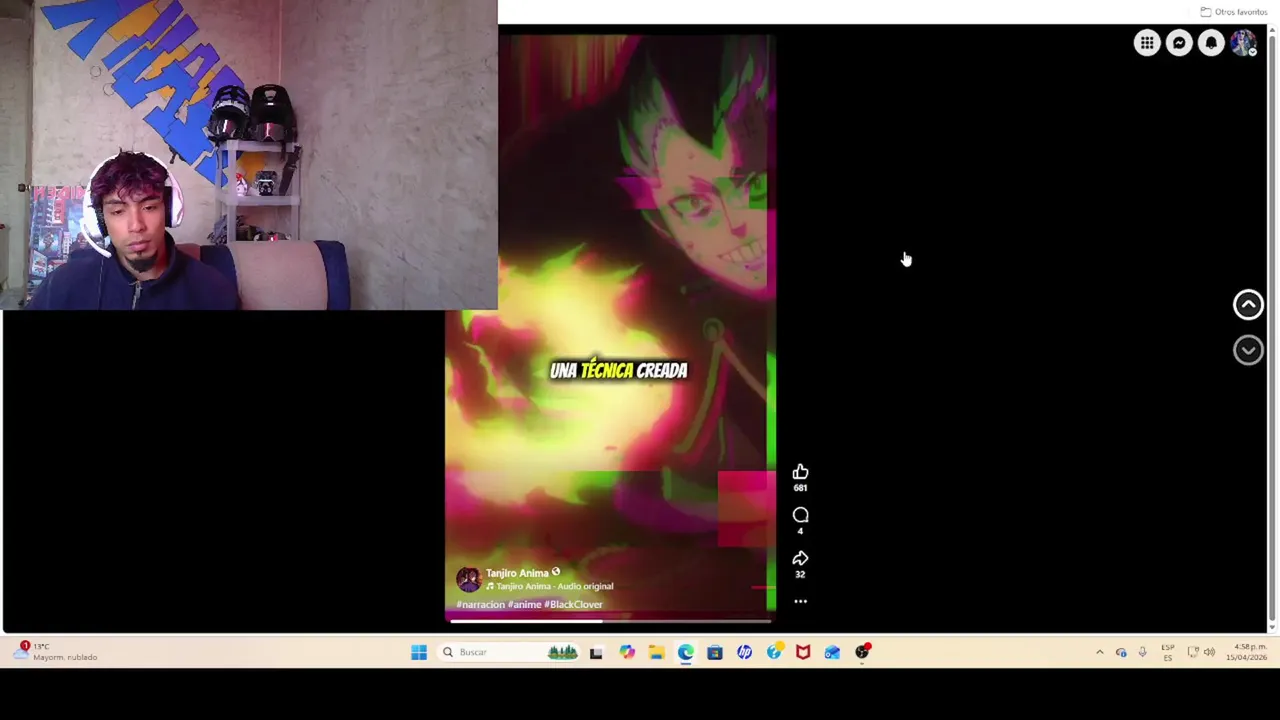Open Task View from the taskbar
Screen dimensions: 1280x720
point(596,652)
